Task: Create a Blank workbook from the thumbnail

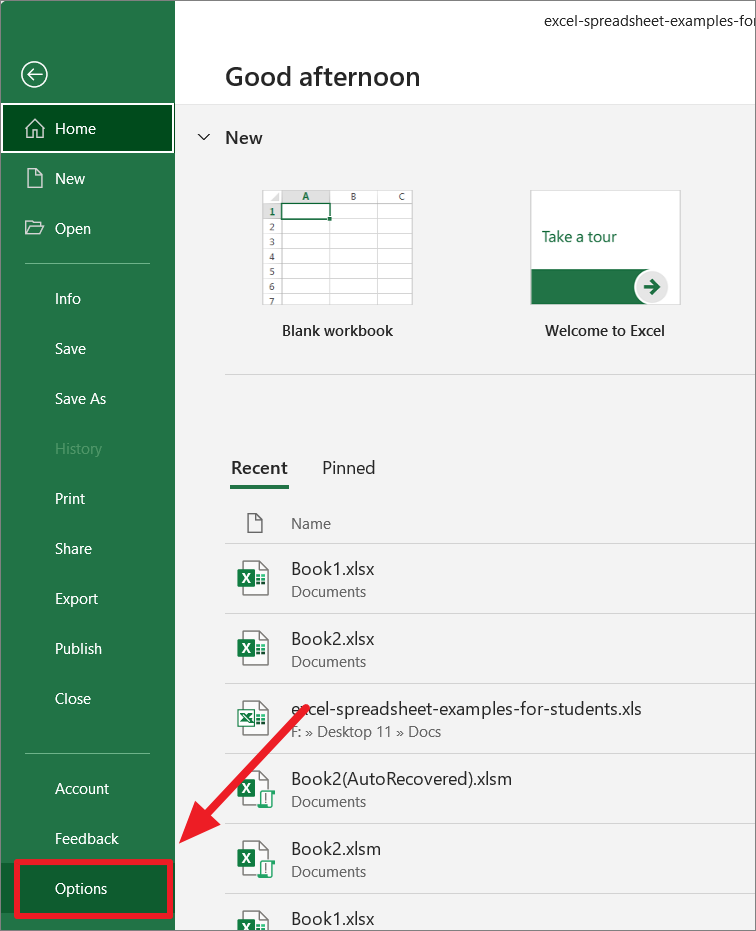Action: click(337, 248)
